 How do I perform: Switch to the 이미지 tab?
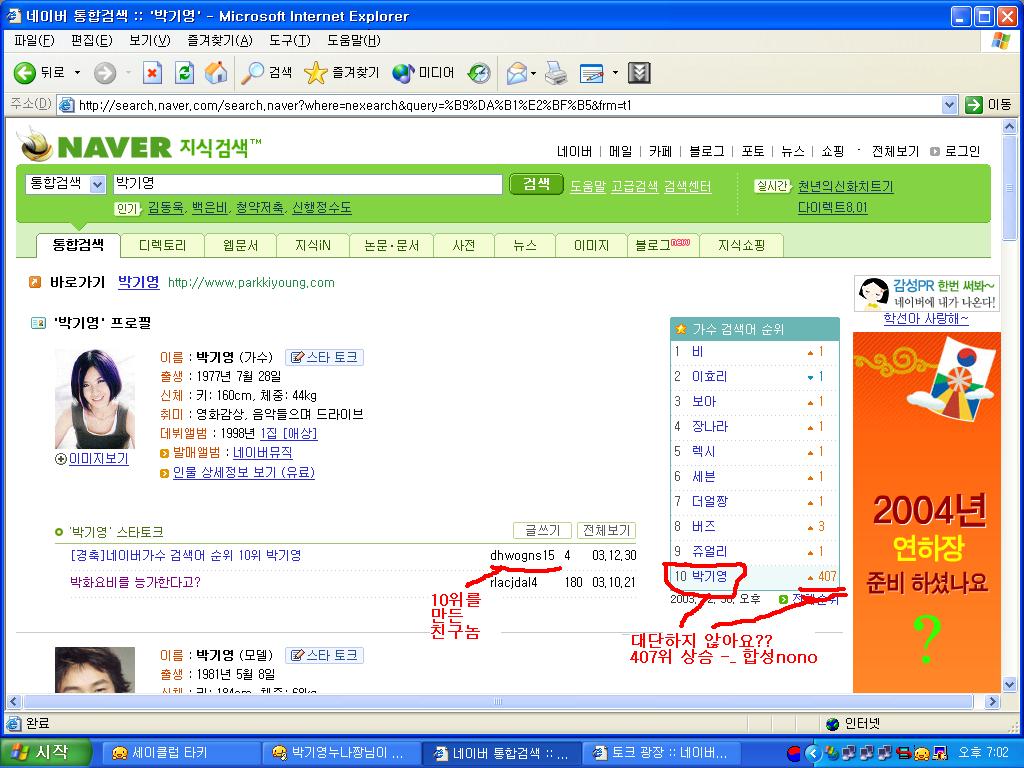(591, 246)
